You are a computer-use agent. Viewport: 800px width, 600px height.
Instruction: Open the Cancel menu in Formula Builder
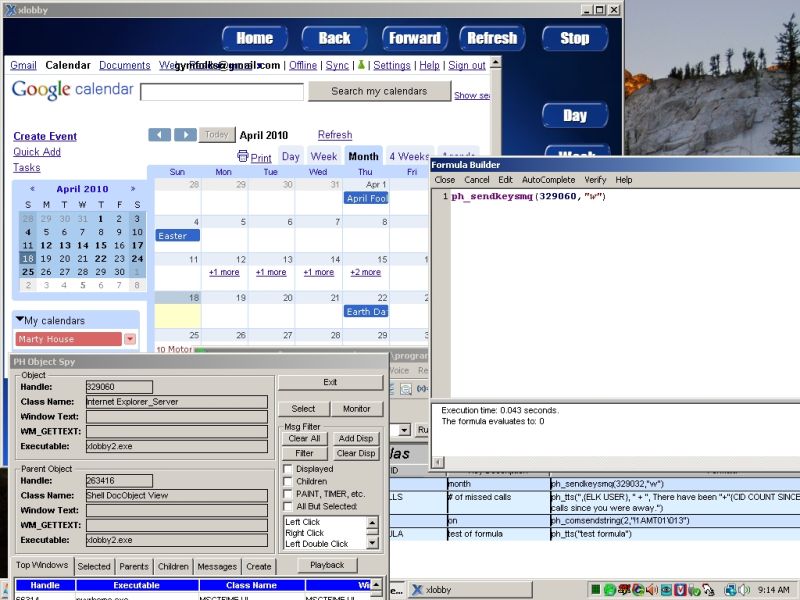point(477,180)
